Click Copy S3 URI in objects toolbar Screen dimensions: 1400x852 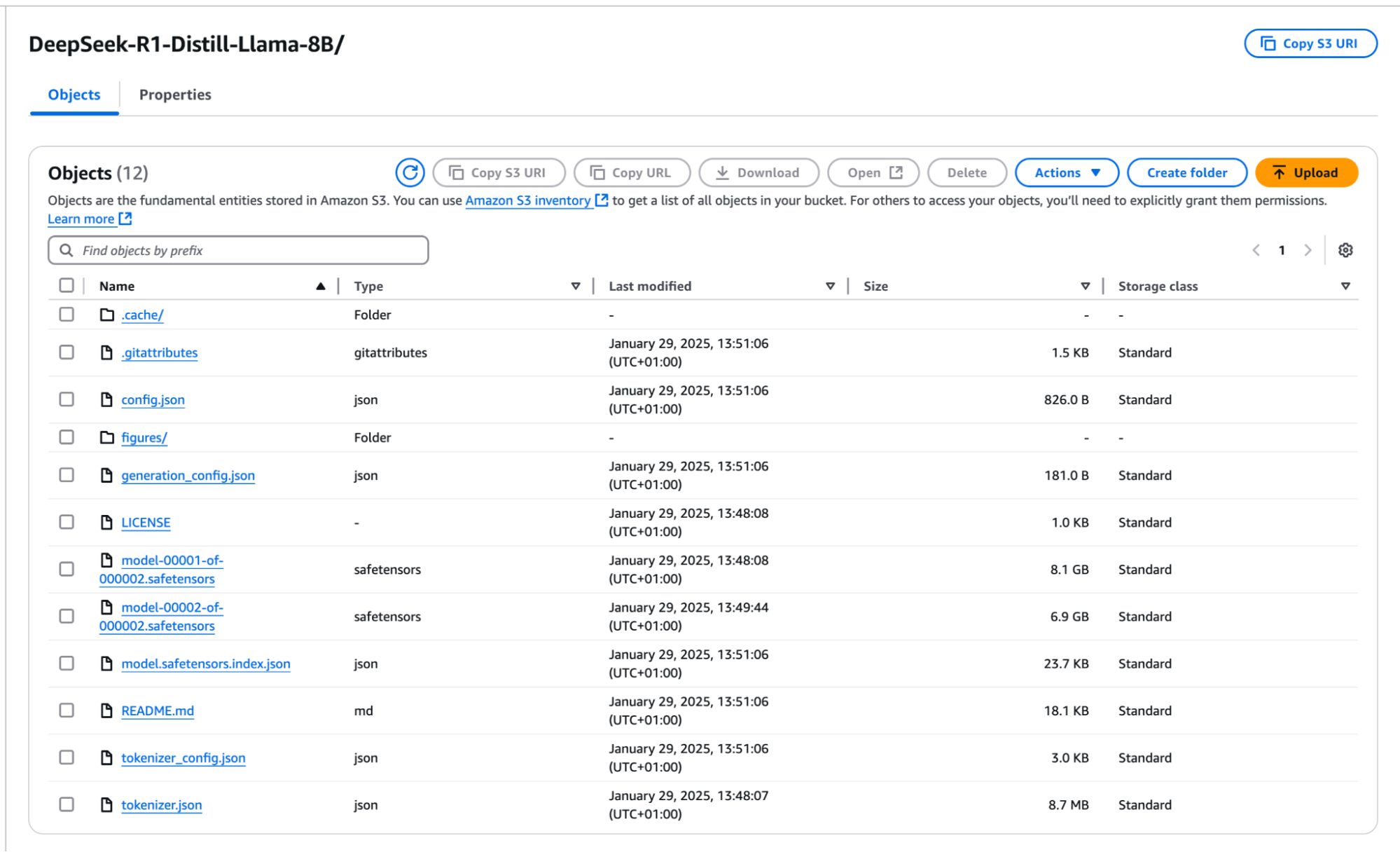tap(499, 172)
